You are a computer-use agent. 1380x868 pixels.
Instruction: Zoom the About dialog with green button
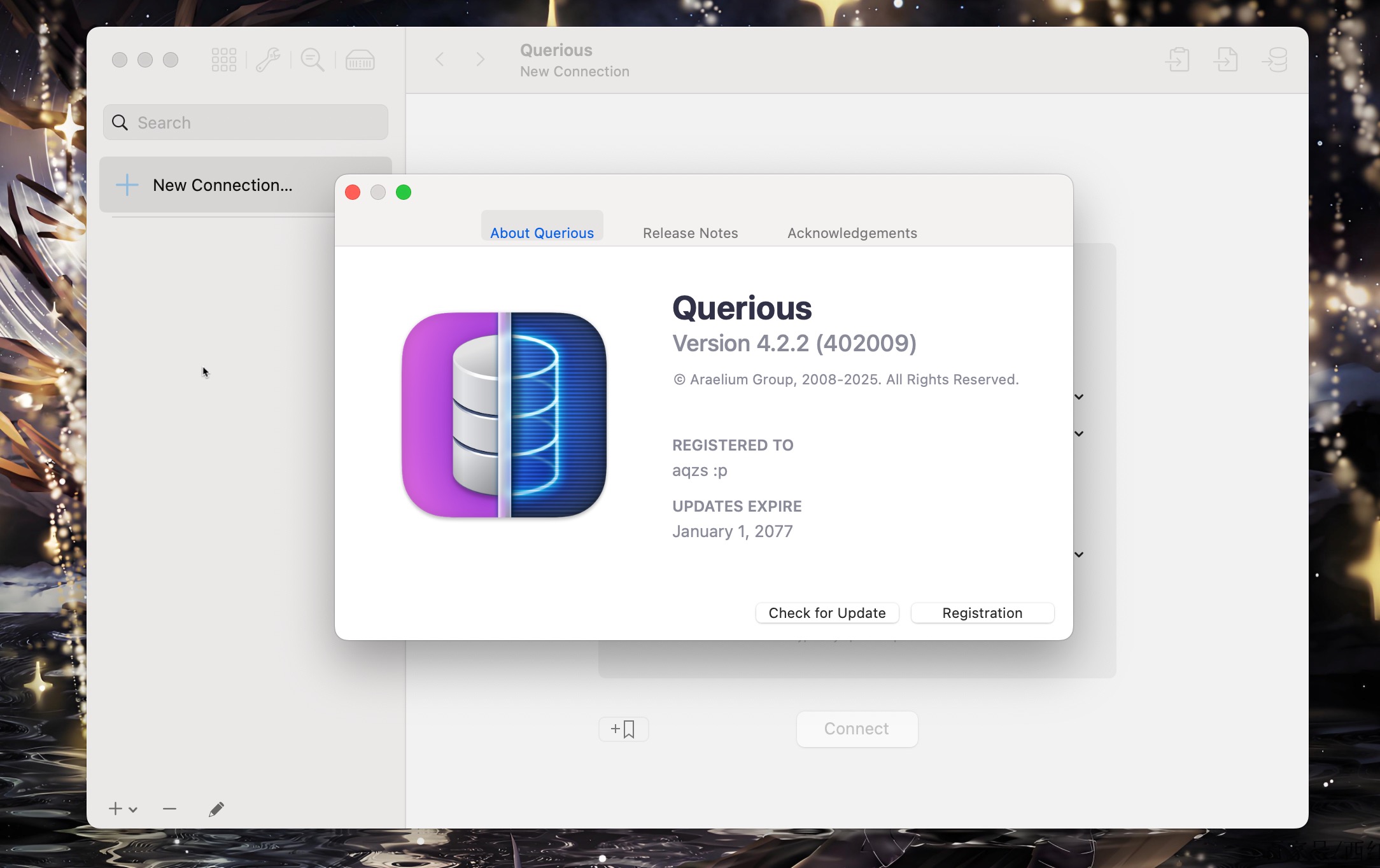pyautogui.click(x=404, y=192)
